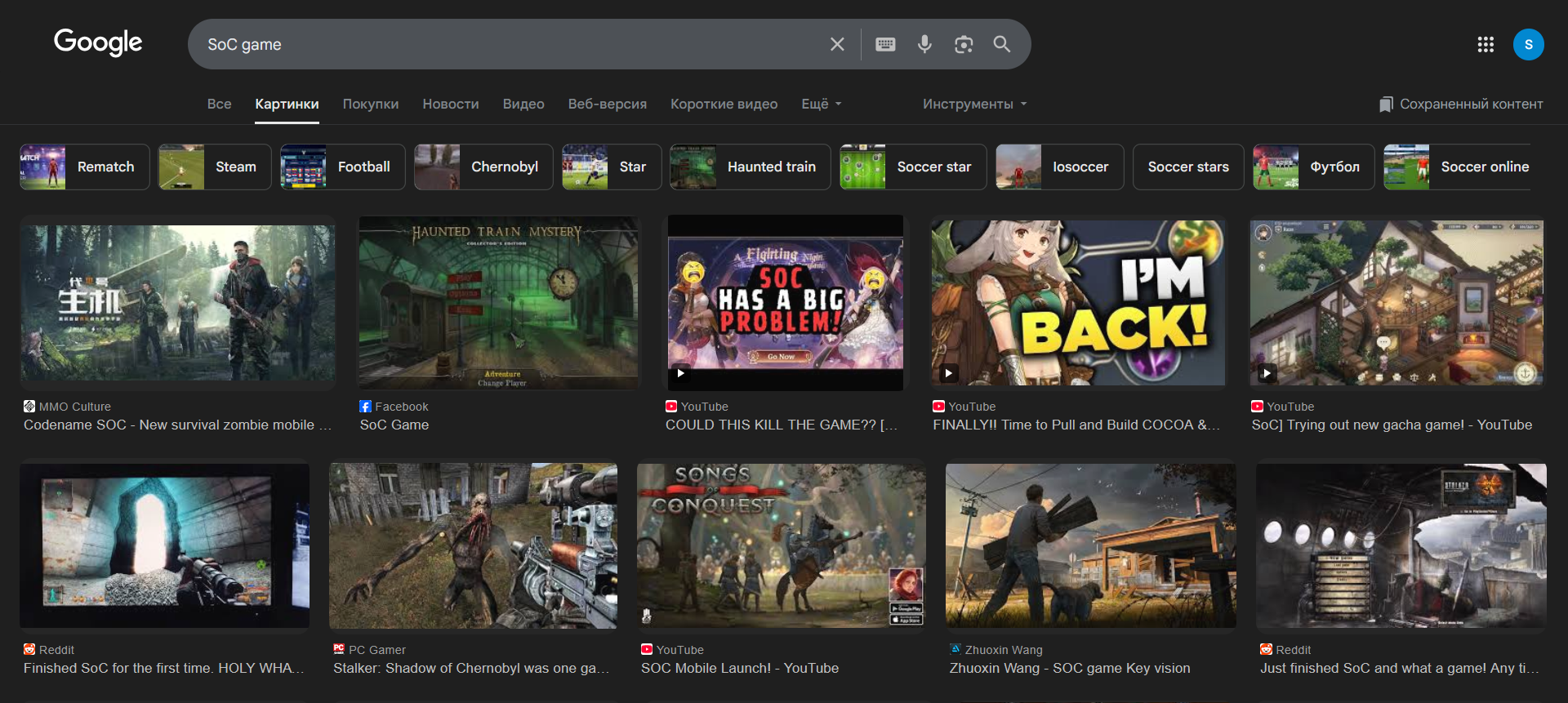This screenshot has height=703, width=1568.
Task: Click the Google logo
Action: 98,42
